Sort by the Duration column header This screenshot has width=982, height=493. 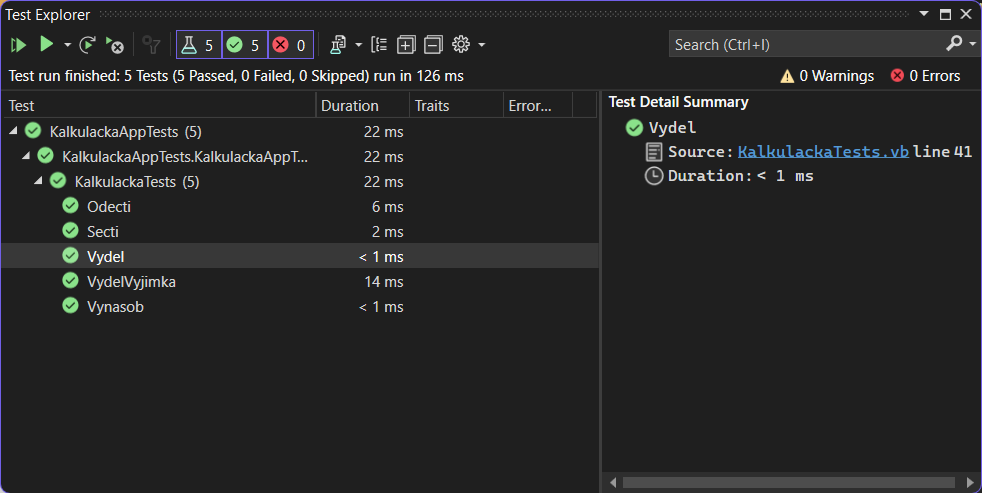(x=363, y=105)
